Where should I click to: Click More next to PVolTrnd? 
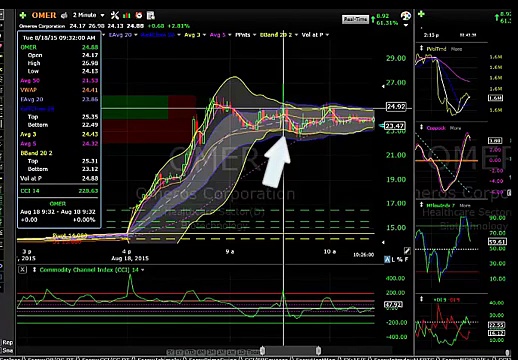[x=456, y=49]
